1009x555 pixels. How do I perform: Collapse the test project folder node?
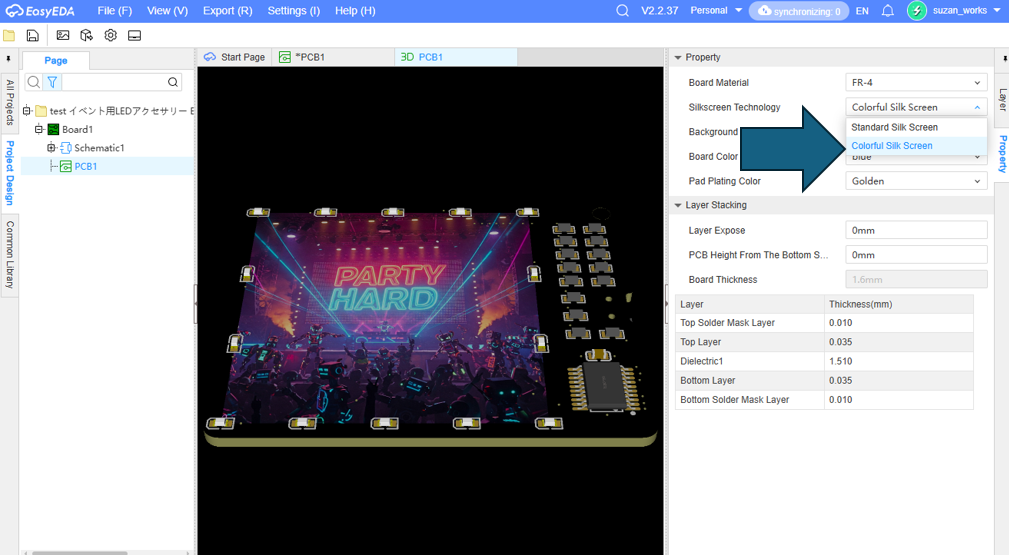(x=26, y=111)
